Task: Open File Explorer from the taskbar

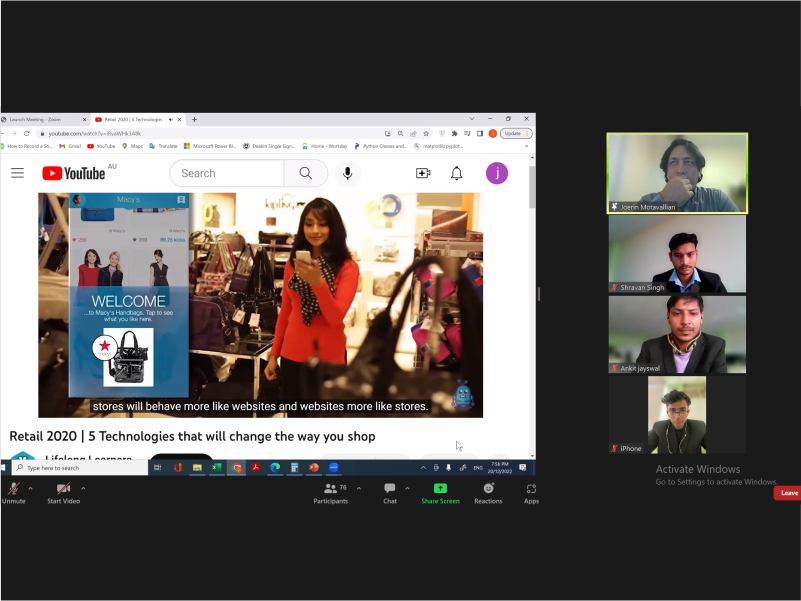Action: (197, 467)
